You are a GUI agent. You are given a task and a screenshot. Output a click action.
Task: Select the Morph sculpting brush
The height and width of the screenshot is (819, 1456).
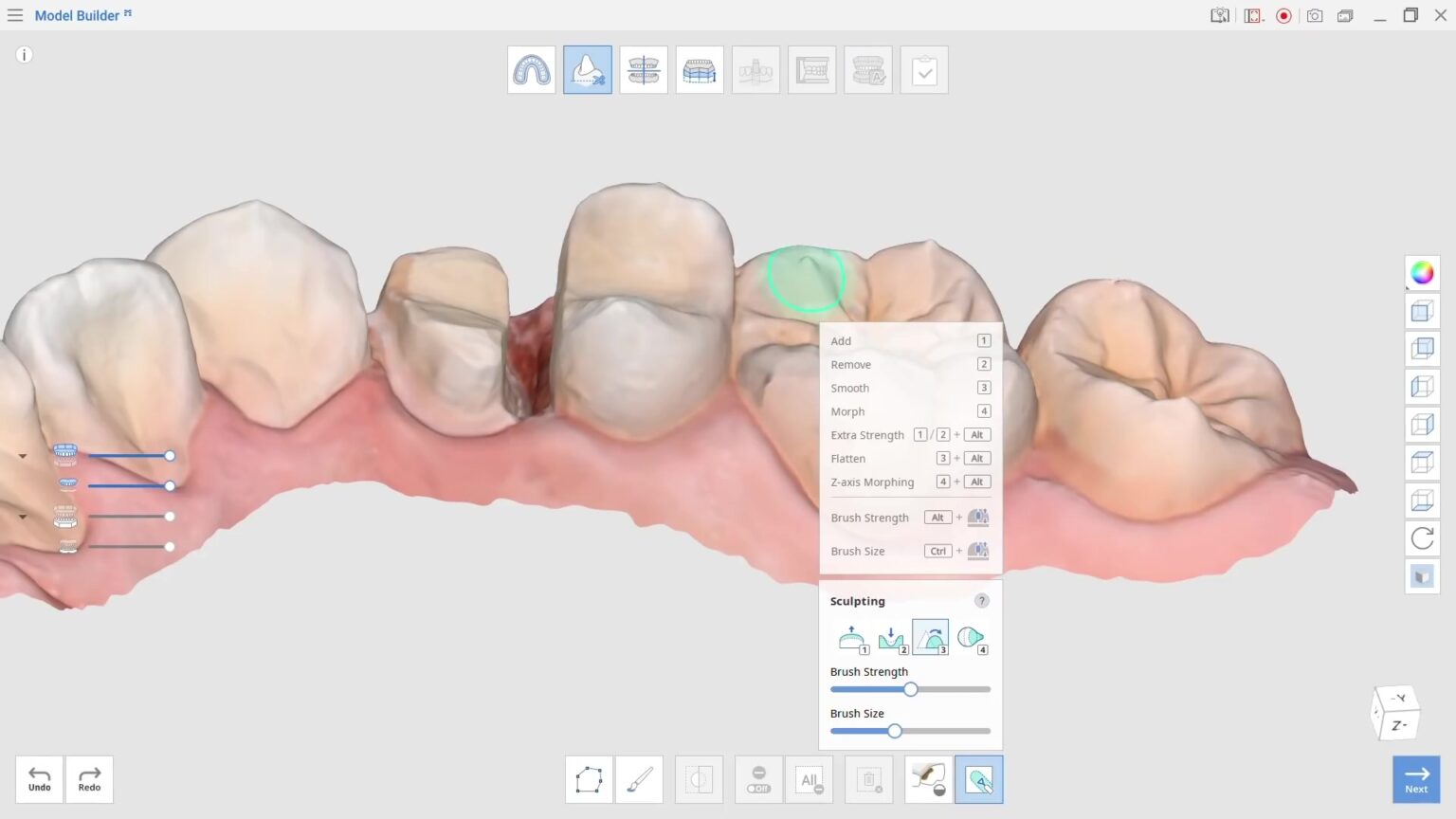pyautogui.click(x=971, y=637)
